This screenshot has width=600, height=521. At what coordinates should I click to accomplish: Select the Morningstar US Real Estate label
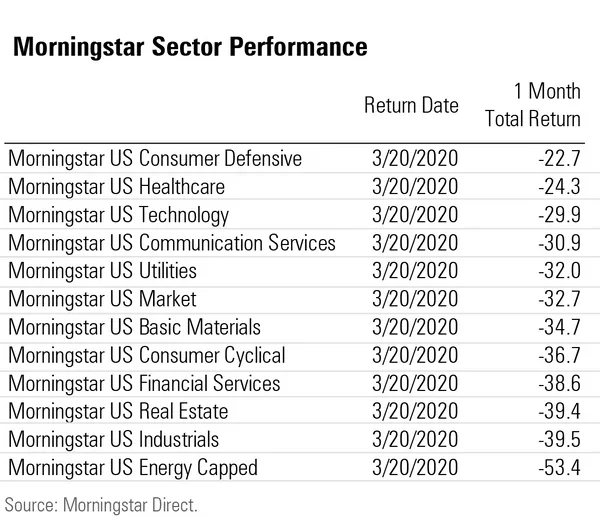118,412
